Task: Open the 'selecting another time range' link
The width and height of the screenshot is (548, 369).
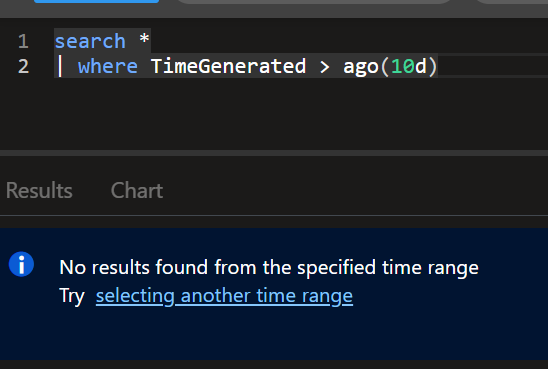Action: (x=224, y=296)
